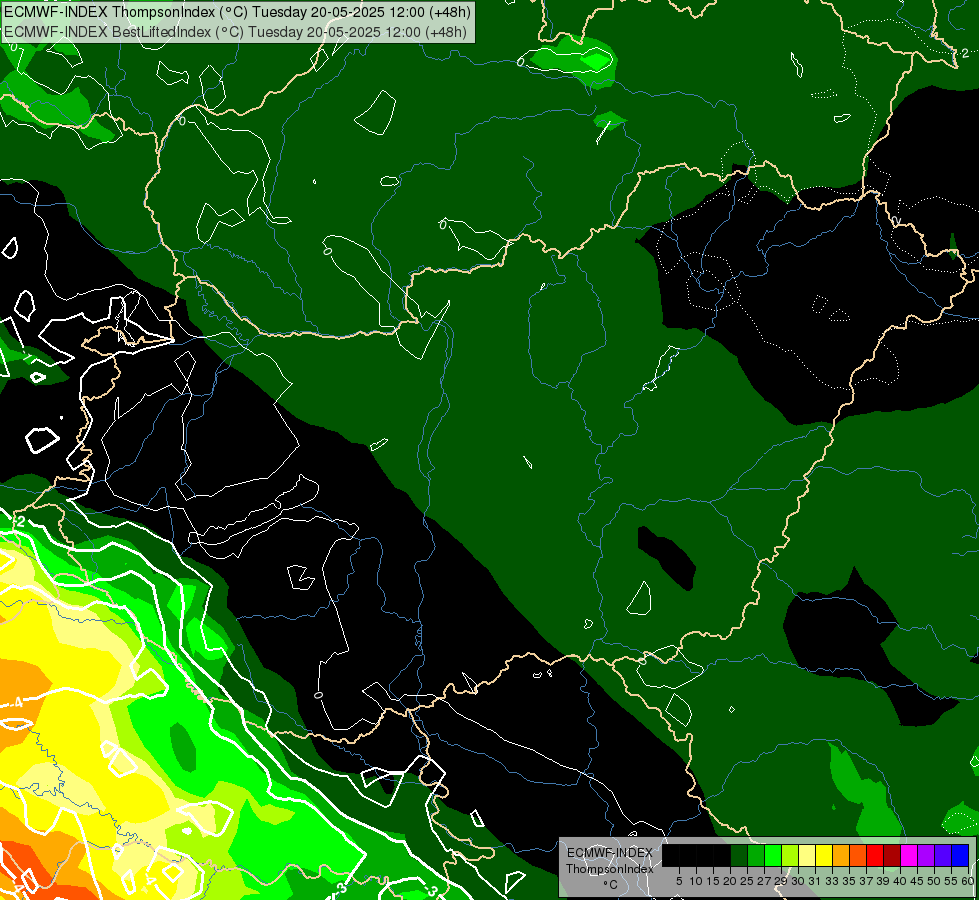Click the legend tick label 55

point(952,881)
